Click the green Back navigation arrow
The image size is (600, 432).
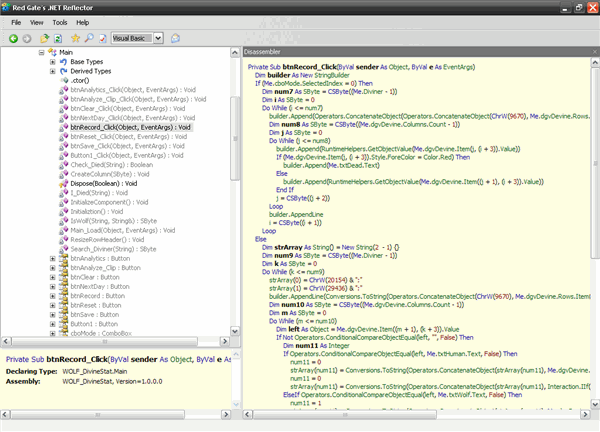click(13, 38)
